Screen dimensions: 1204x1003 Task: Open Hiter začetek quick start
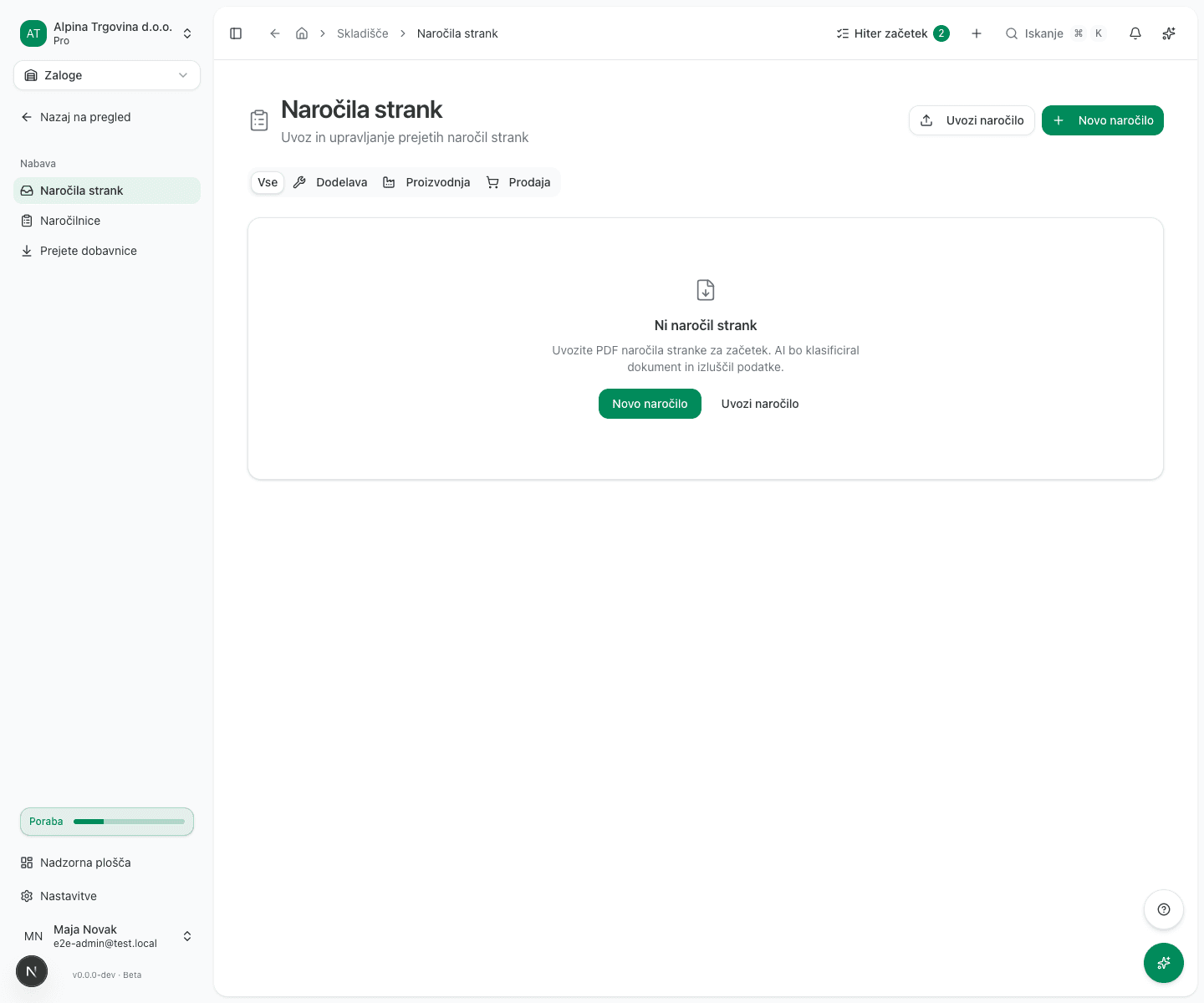(x=893, y=33)
